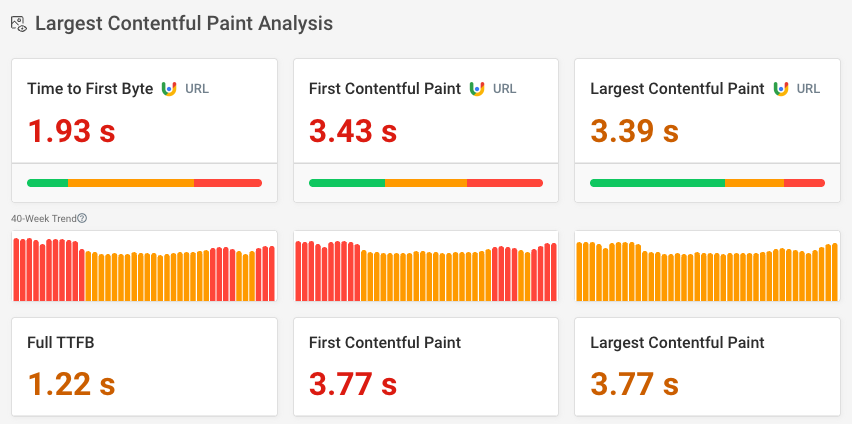Click the First Contentful Paint distribution bar

[426, 183]
